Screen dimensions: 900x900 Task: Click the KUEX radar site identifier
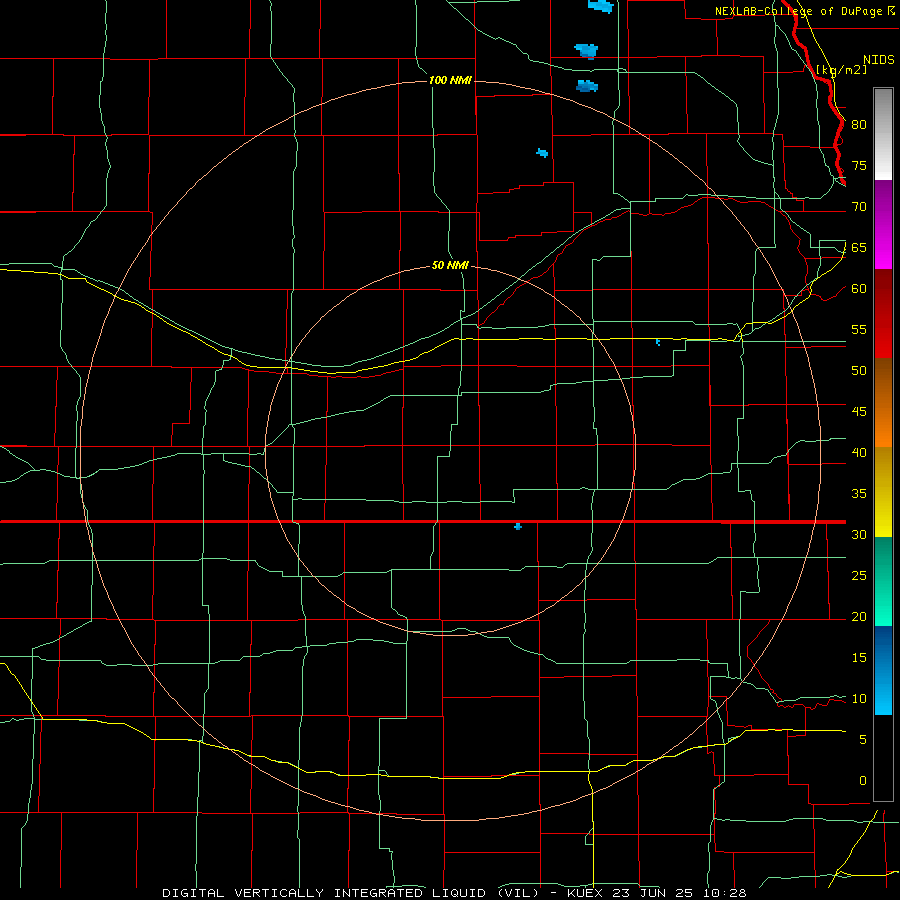pos(586,893)
